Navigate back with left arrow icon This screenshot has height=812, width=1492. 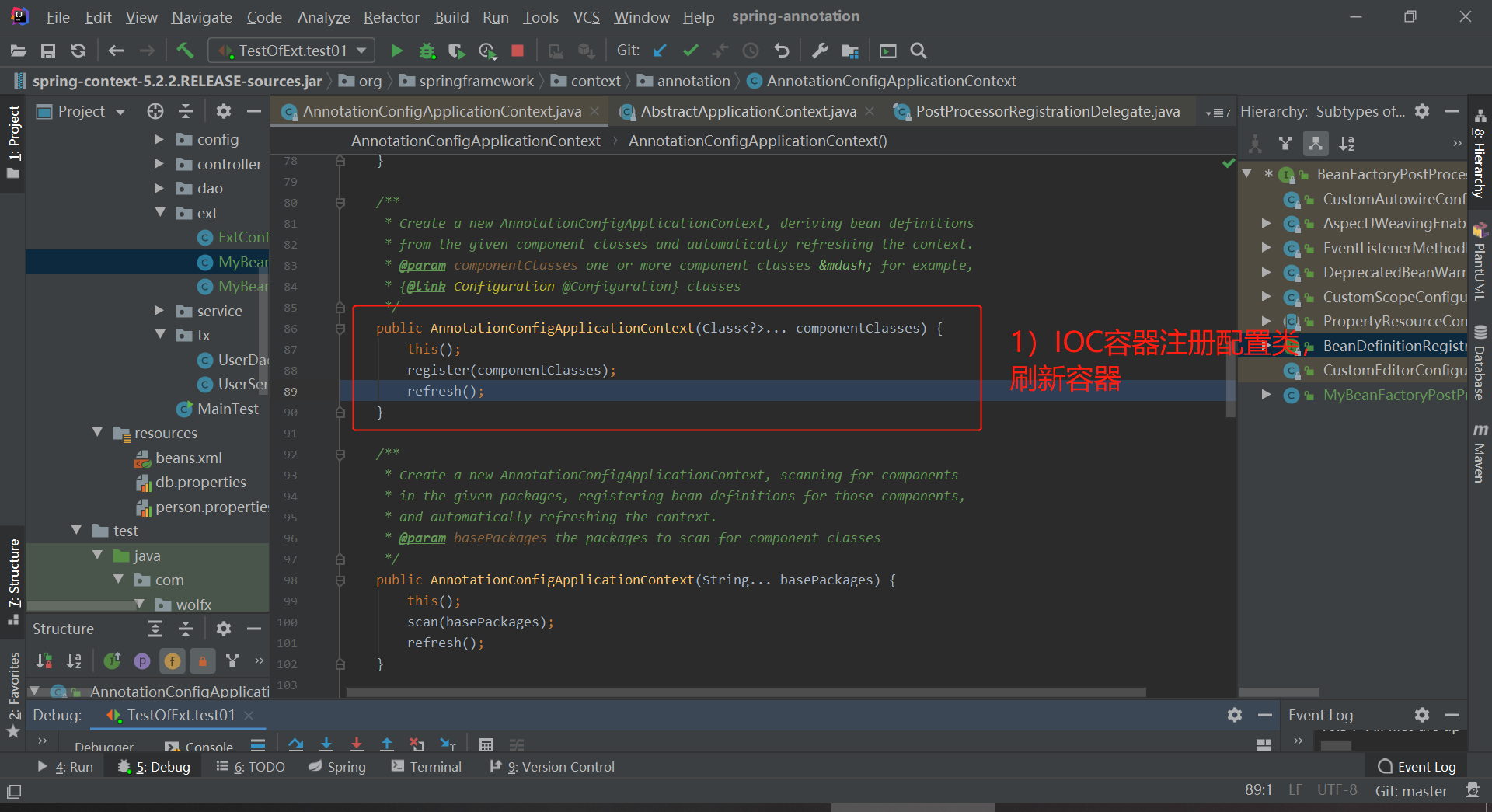pos(117,51)
